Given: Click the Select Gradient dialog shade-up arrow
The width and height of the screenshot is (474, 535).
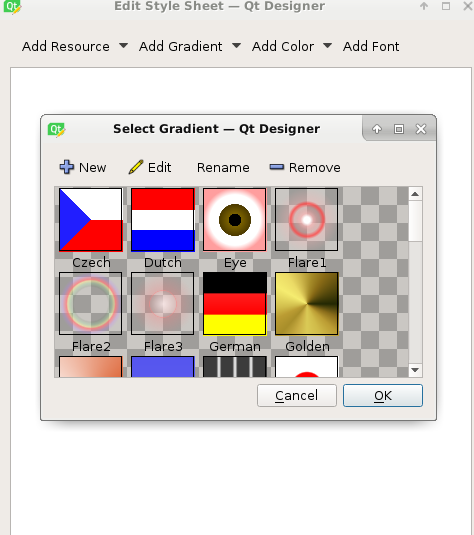Looking at the screenshot, I should tap(377, 129).
